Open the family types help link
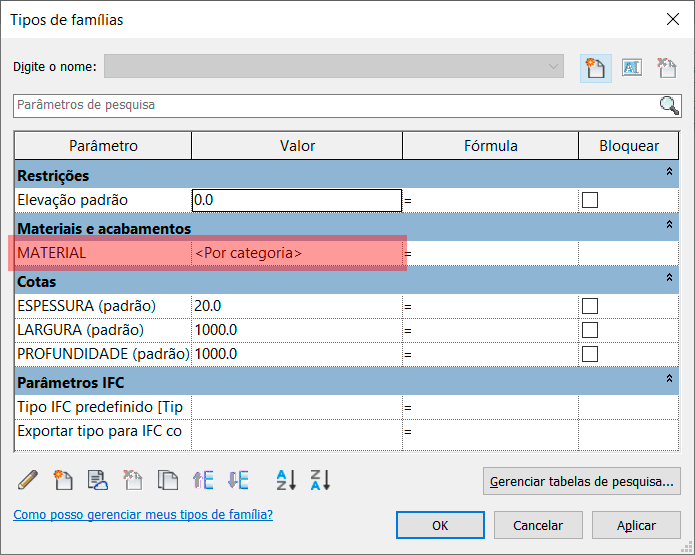Image resolution: width=695 pixels, height=555 pixels. point(142,515)
